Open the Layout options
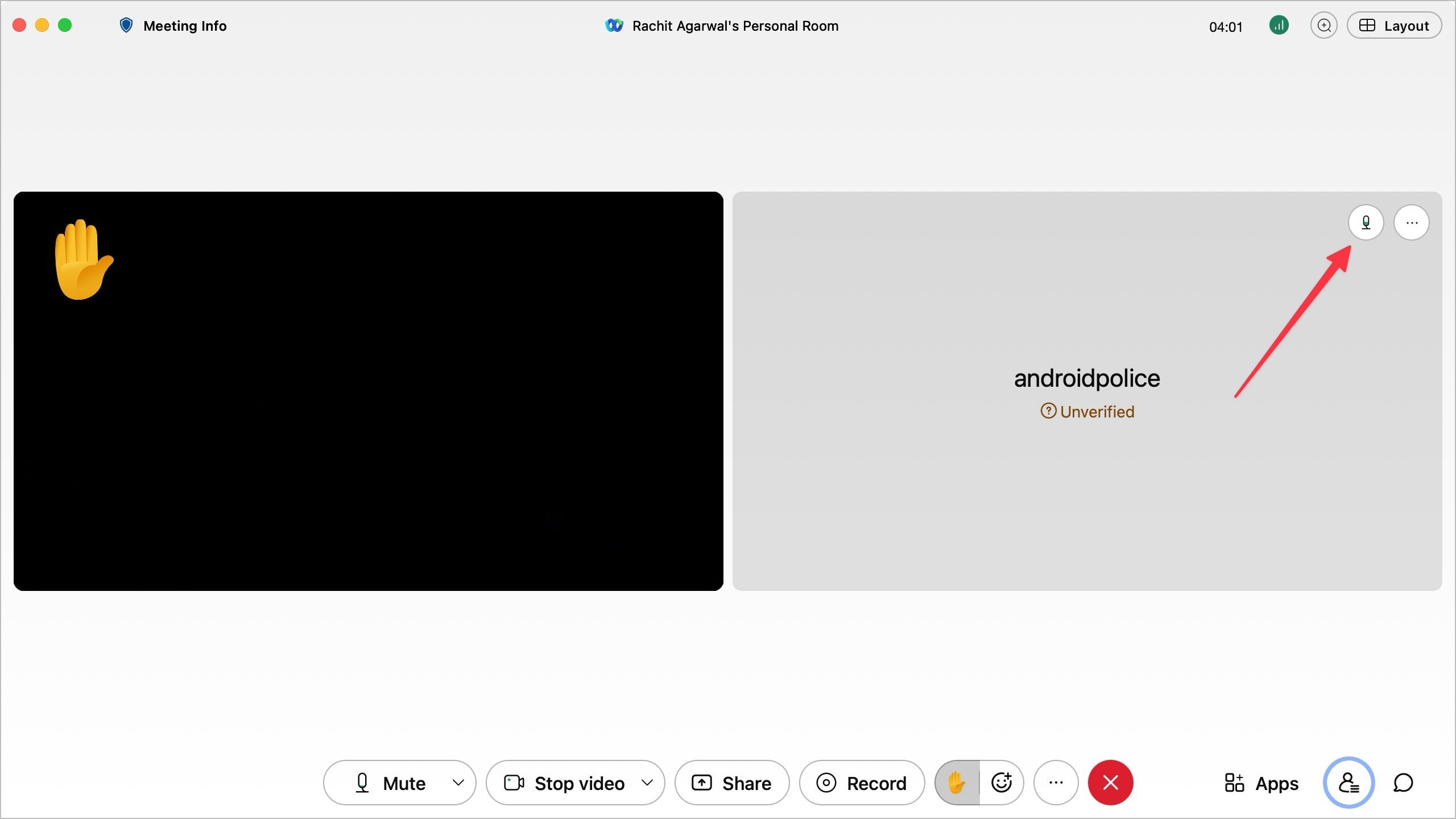Image resolution: width=1456 pixels, height=819 pixels. [1394, 26]
